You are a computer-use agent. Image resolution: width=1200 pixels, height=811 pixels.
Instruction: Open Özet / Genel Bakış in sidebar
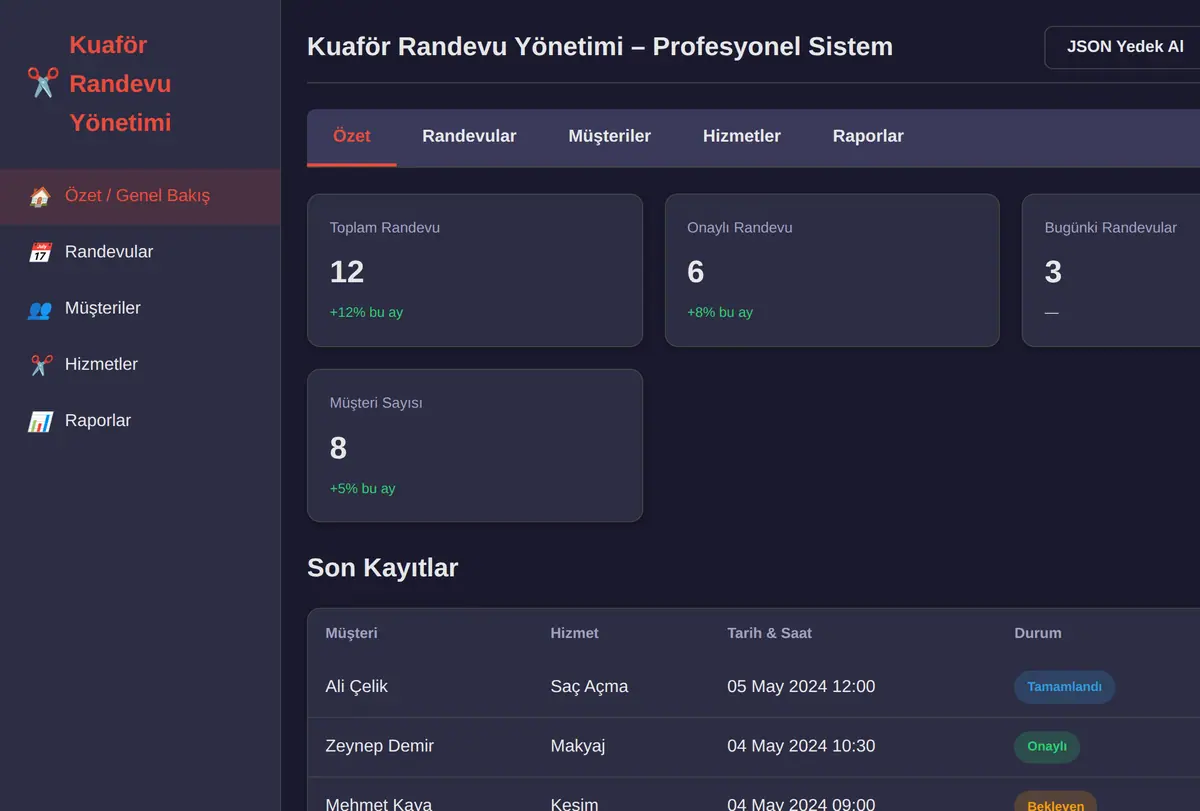pos(140,196)
